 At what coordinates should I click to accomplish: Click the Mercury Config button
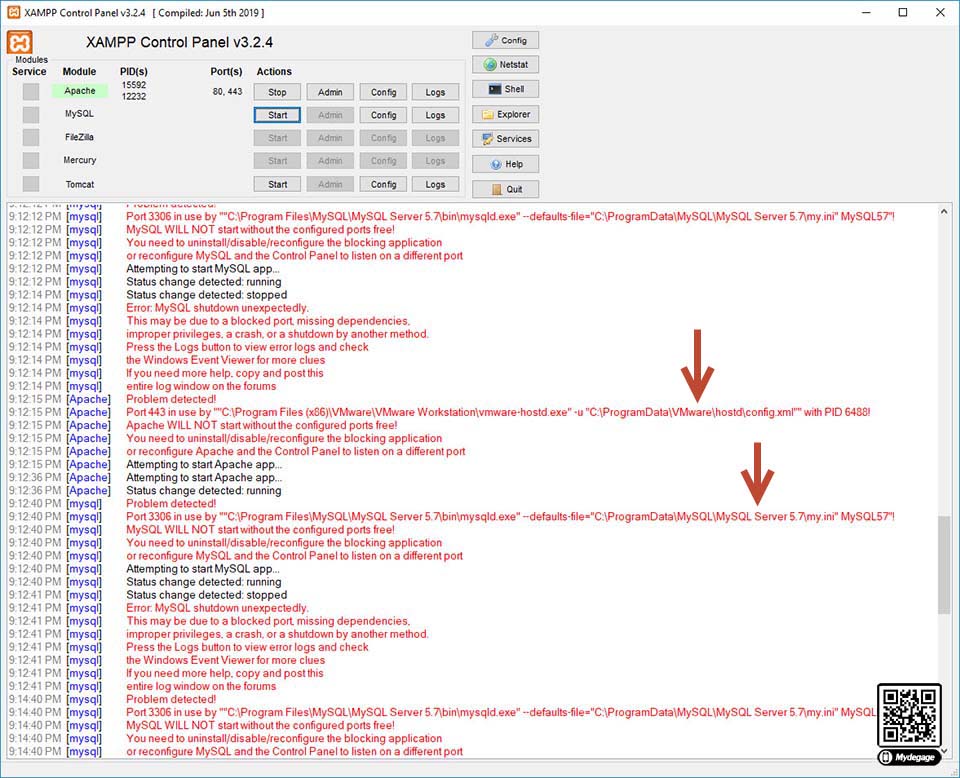pyautogui.click(x=383, y=161)
